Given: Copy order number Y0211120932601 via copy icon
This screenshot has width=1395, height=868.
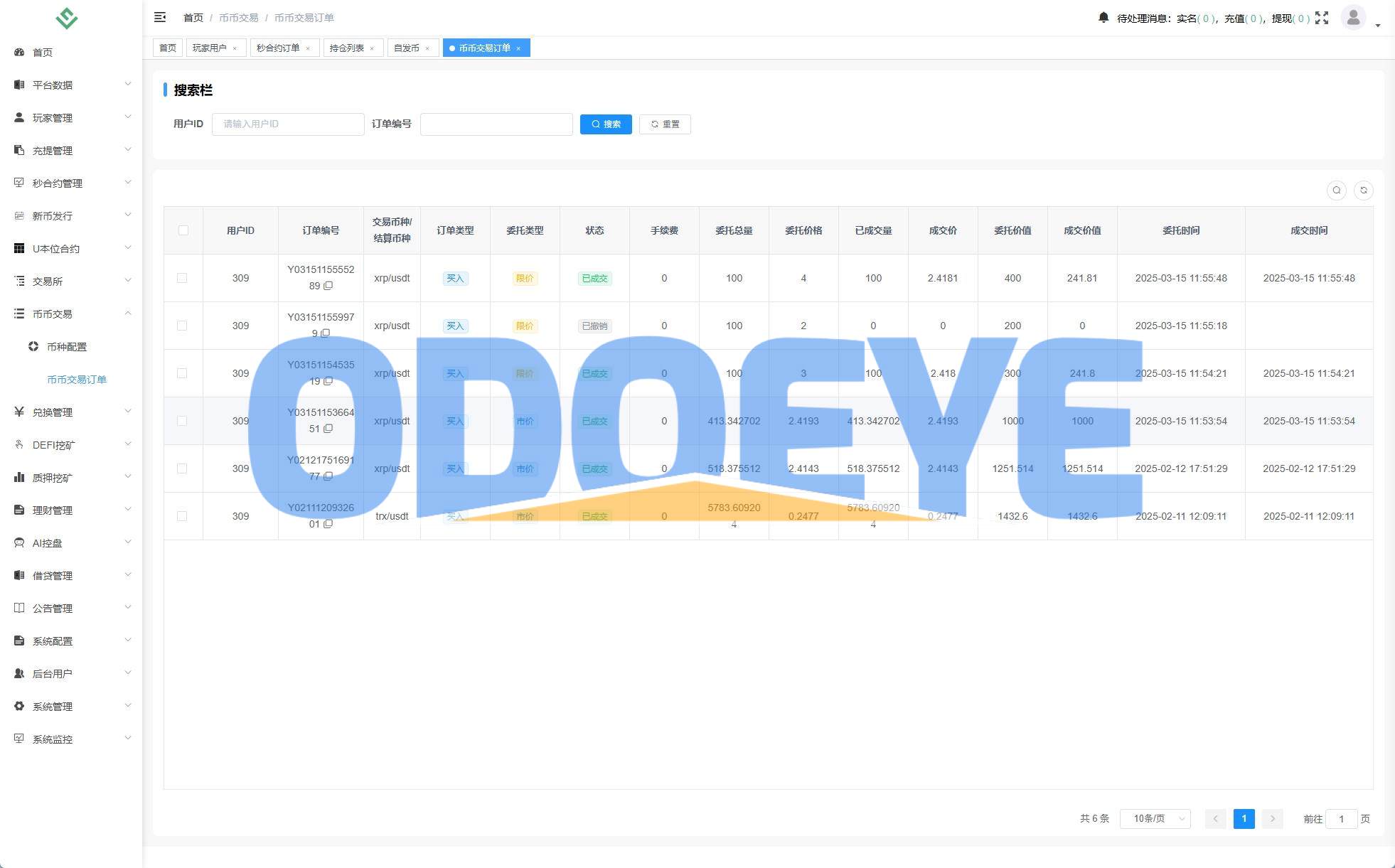Looking at the screenshot, I should 328,524.
